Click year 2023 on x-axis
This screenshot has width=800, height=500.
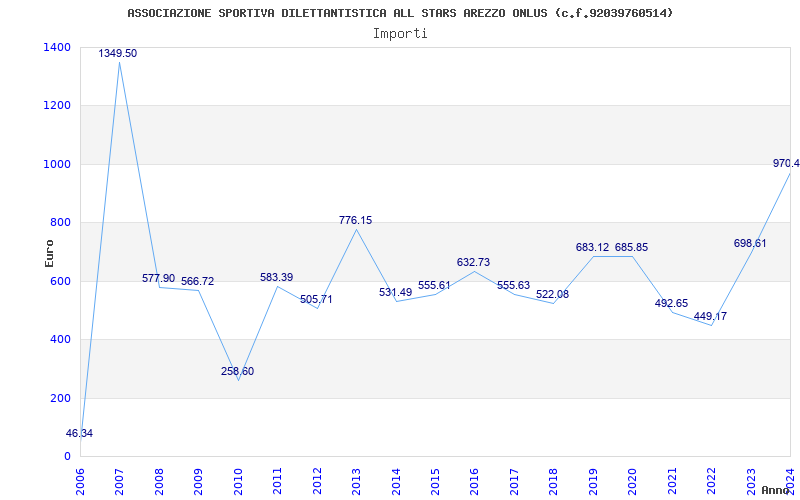point(751,481)
